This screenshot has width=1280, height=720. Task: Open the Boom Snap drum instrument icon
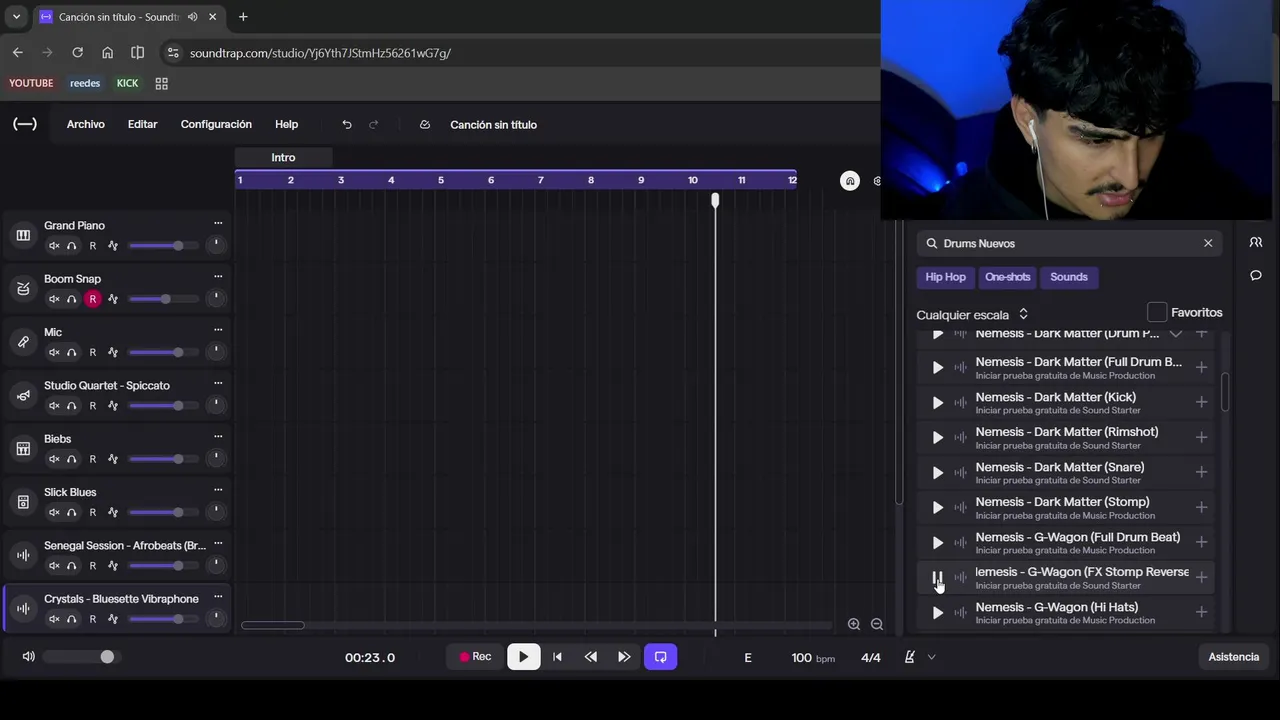[x=23, y=289]
